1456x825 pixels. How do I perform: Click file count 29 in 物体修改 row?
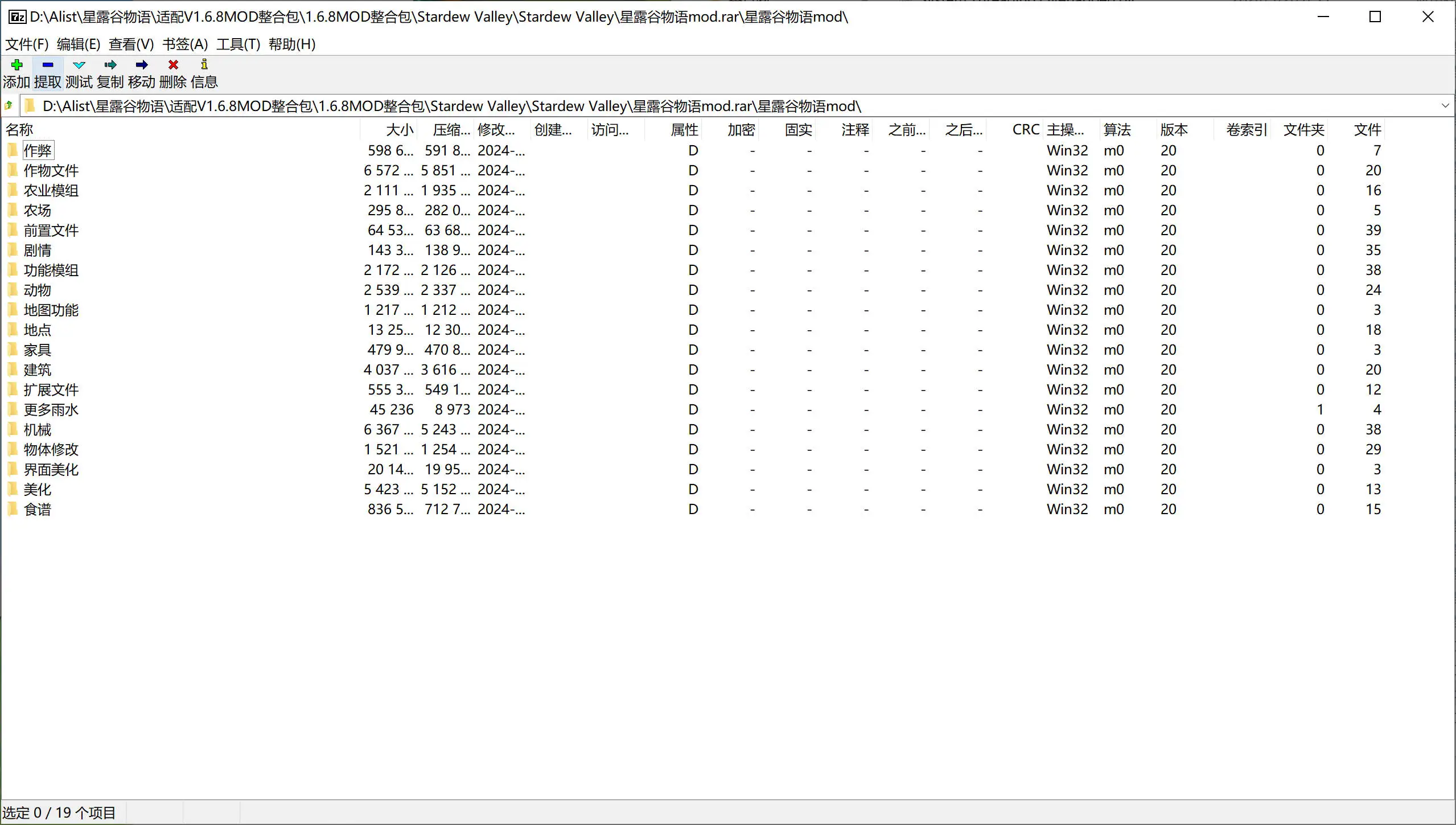[x=1373, y=449]
